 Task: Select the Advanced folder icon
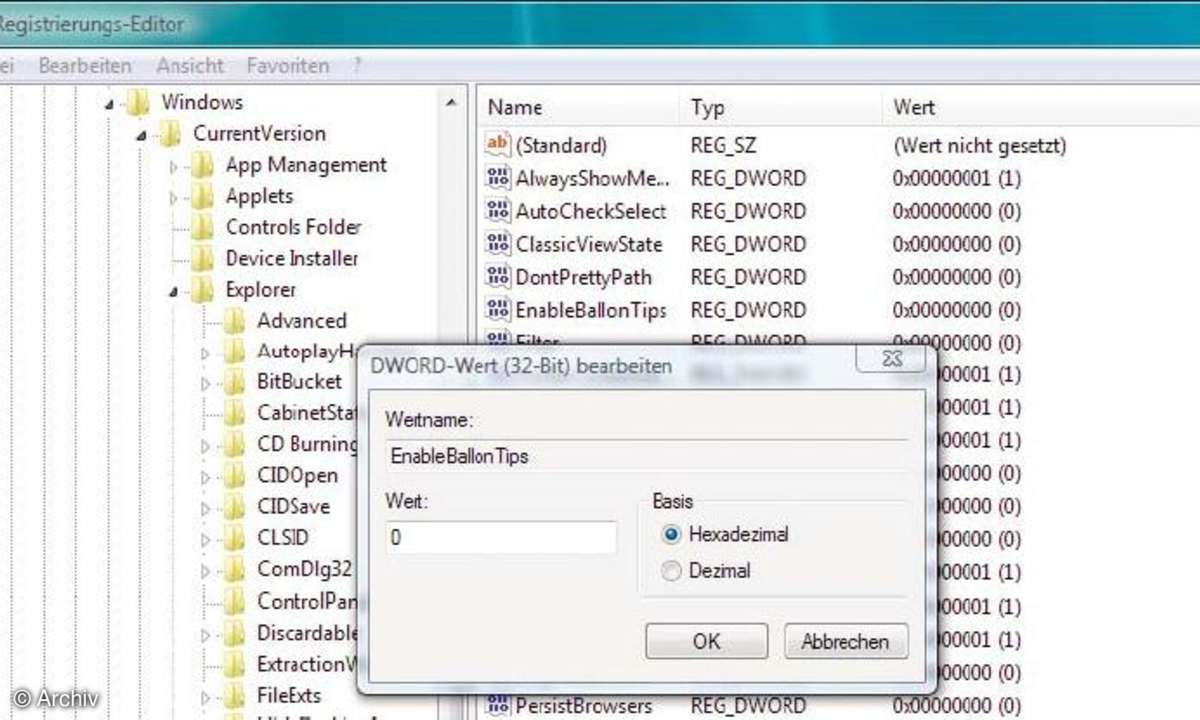[x=234, y=321]
